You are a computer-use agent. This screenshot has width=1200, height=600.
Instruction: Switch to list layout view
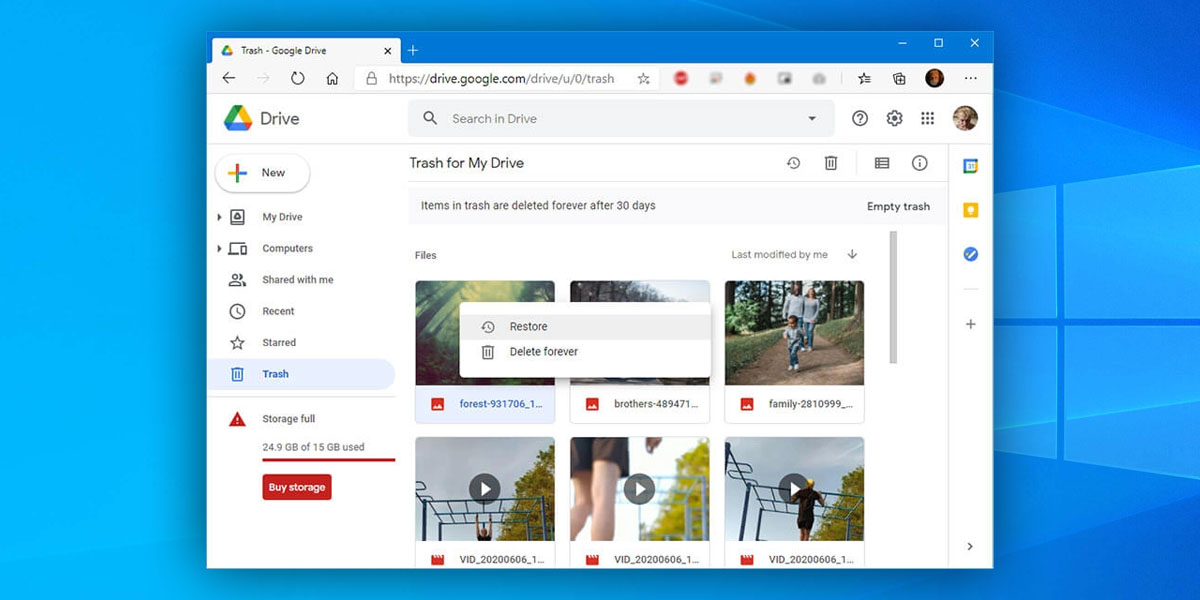(x=882, y=163)
